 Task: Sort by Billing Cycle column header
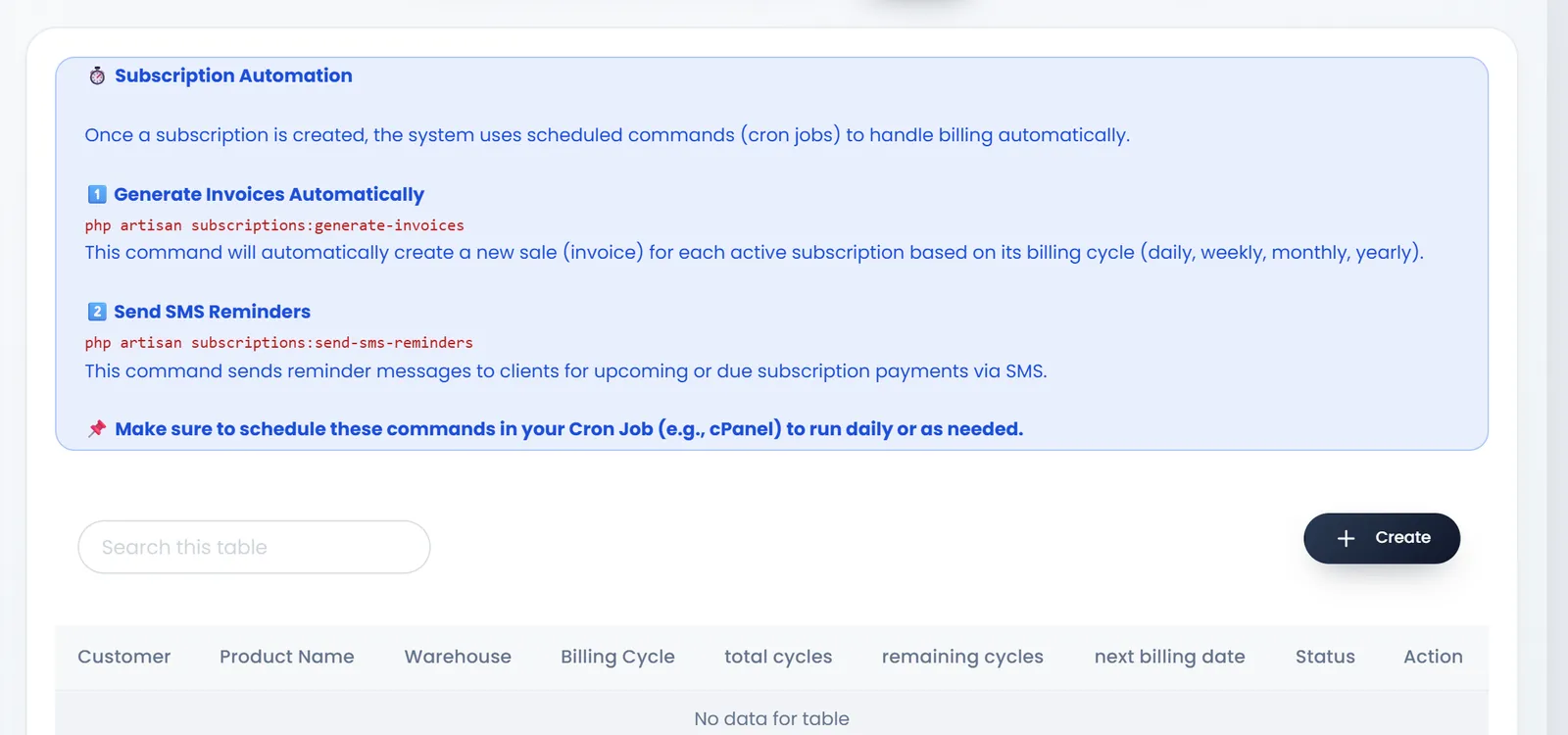click(617, 657)
